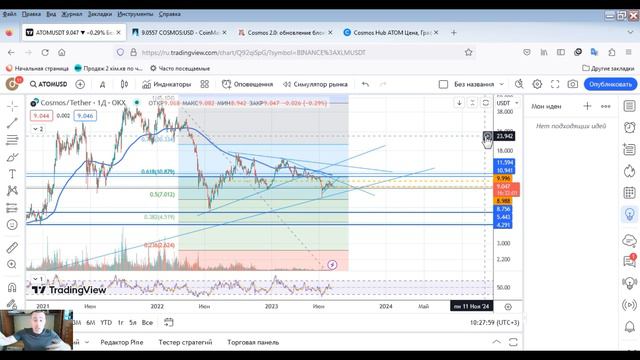Open the emoji icons tool

pyautogui.click(x=12, y=225)
